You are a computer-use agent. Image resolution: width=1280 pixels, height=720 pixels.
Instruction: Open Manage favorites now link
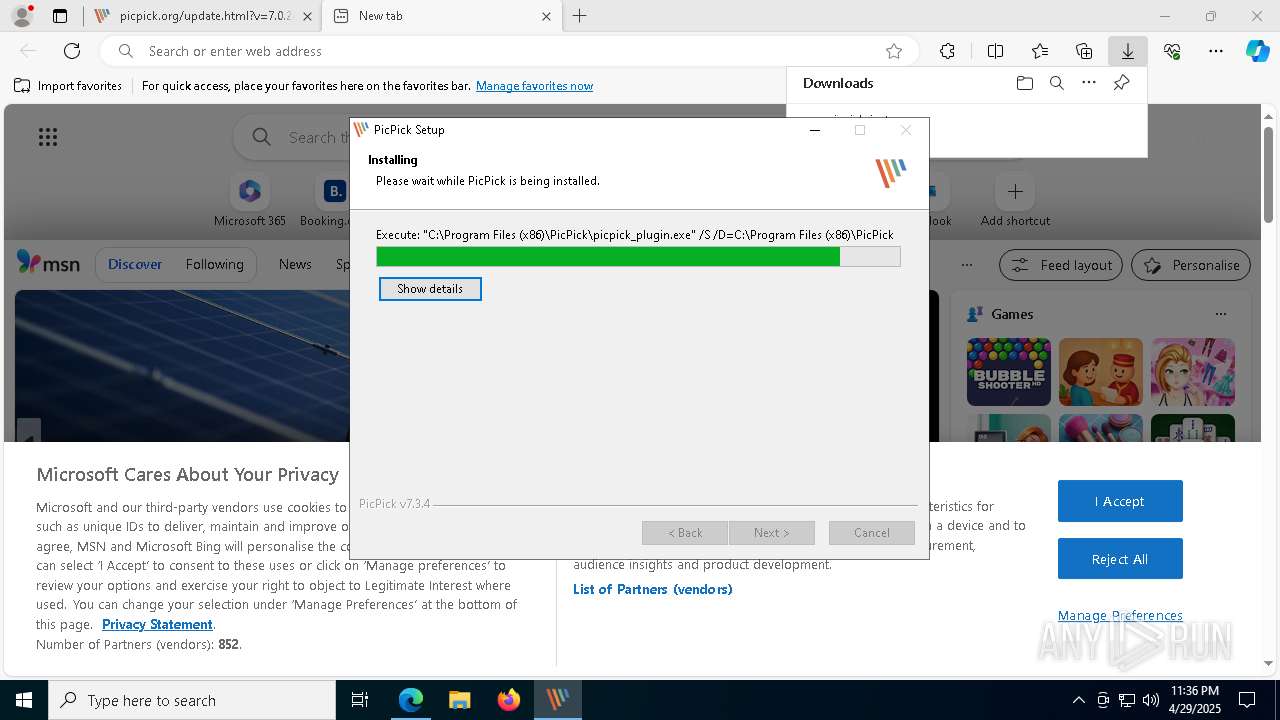pyautogui.click(x=534, y=86)
